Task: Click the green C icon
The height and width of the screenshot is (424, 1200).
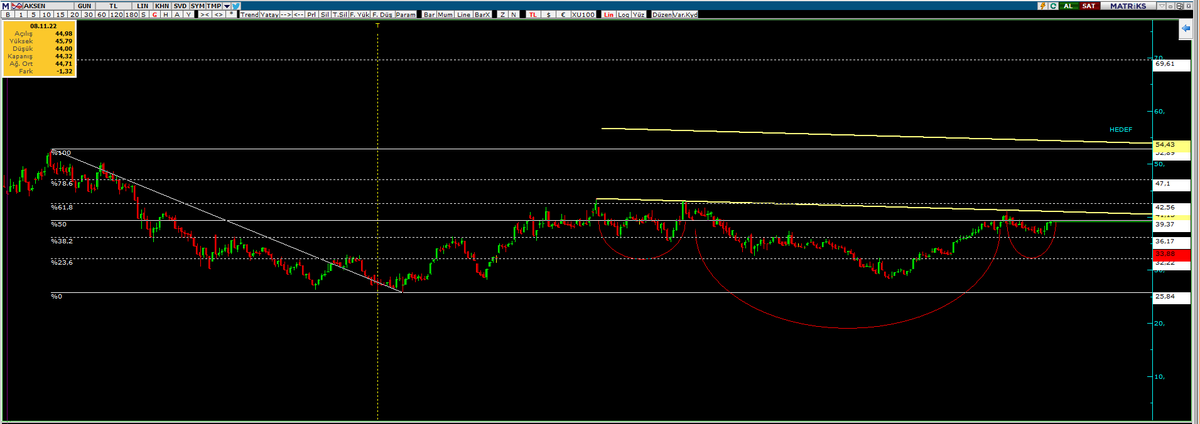Action: pyautogui.click(x=1053, y=6)
